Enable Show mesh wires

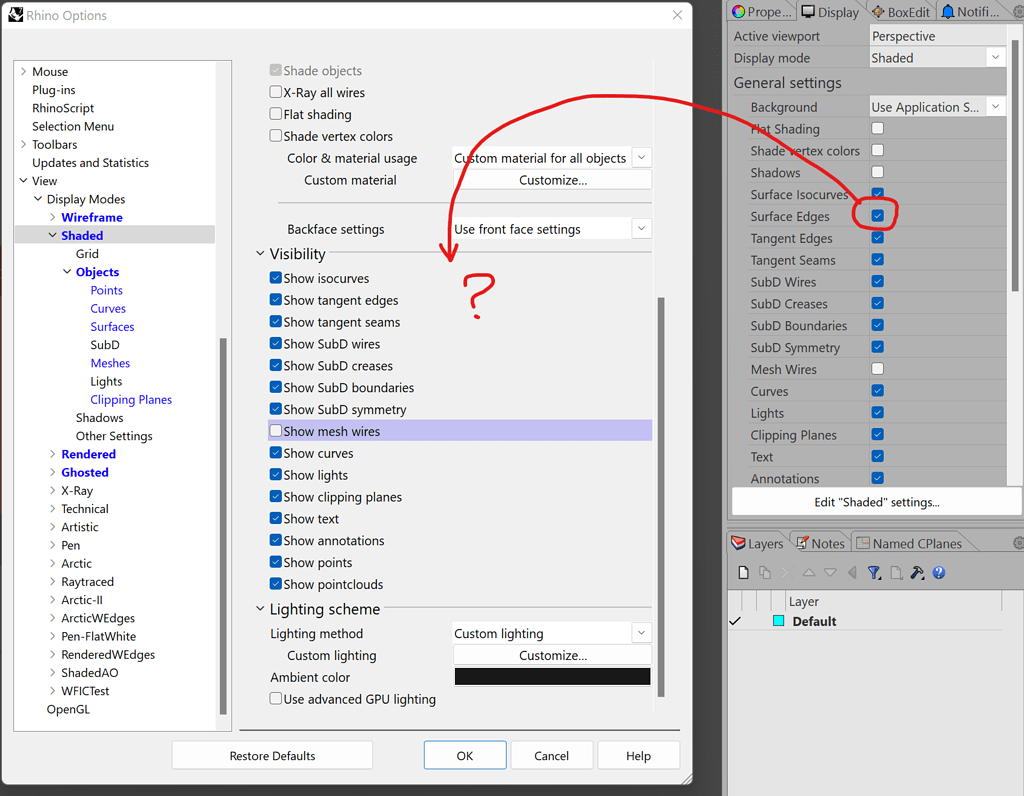pyautogui.click(x=275, y=430)
